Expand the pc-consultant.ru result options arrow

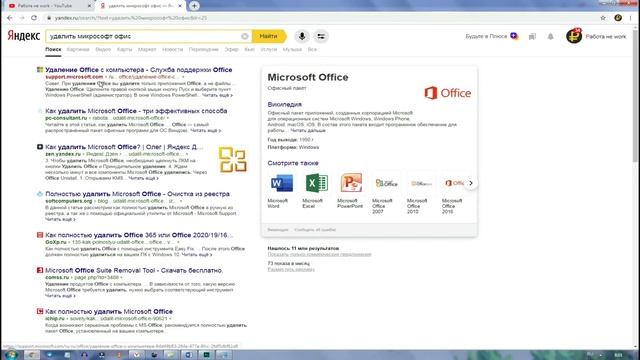pyautogui.click(x=168, y=118)
